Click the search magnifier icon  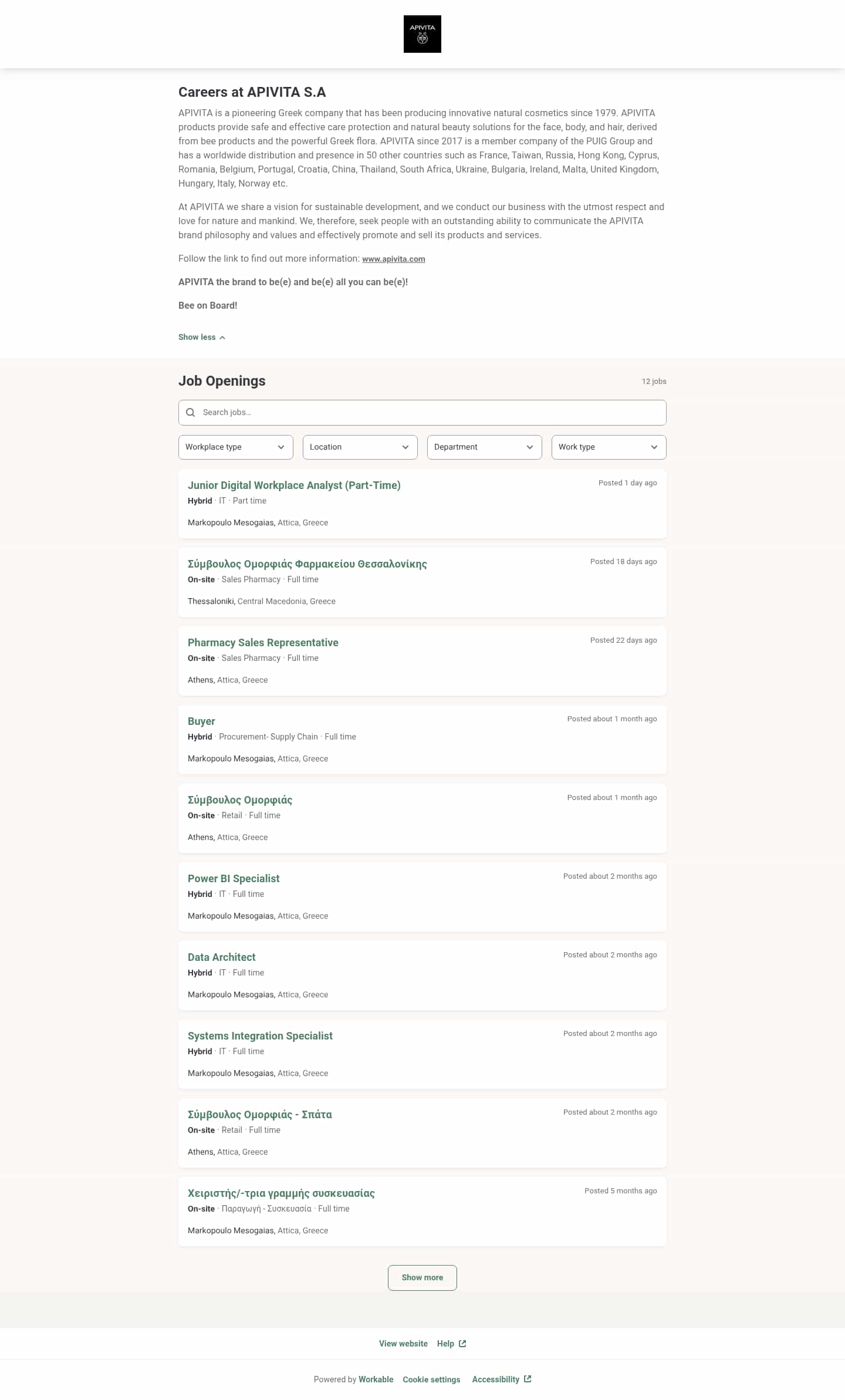coord(191,413)
